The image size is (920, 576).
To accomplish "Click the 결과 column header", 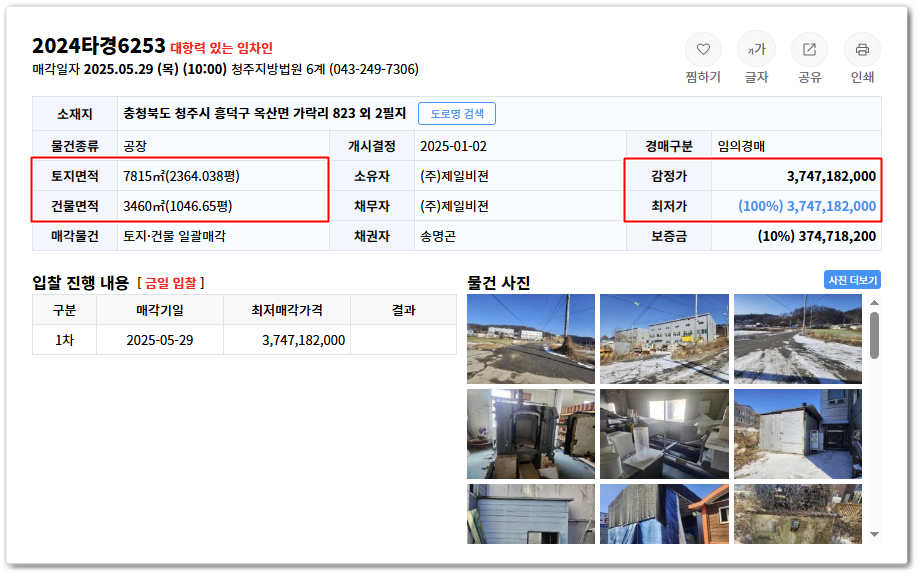I will coord(404,310).
